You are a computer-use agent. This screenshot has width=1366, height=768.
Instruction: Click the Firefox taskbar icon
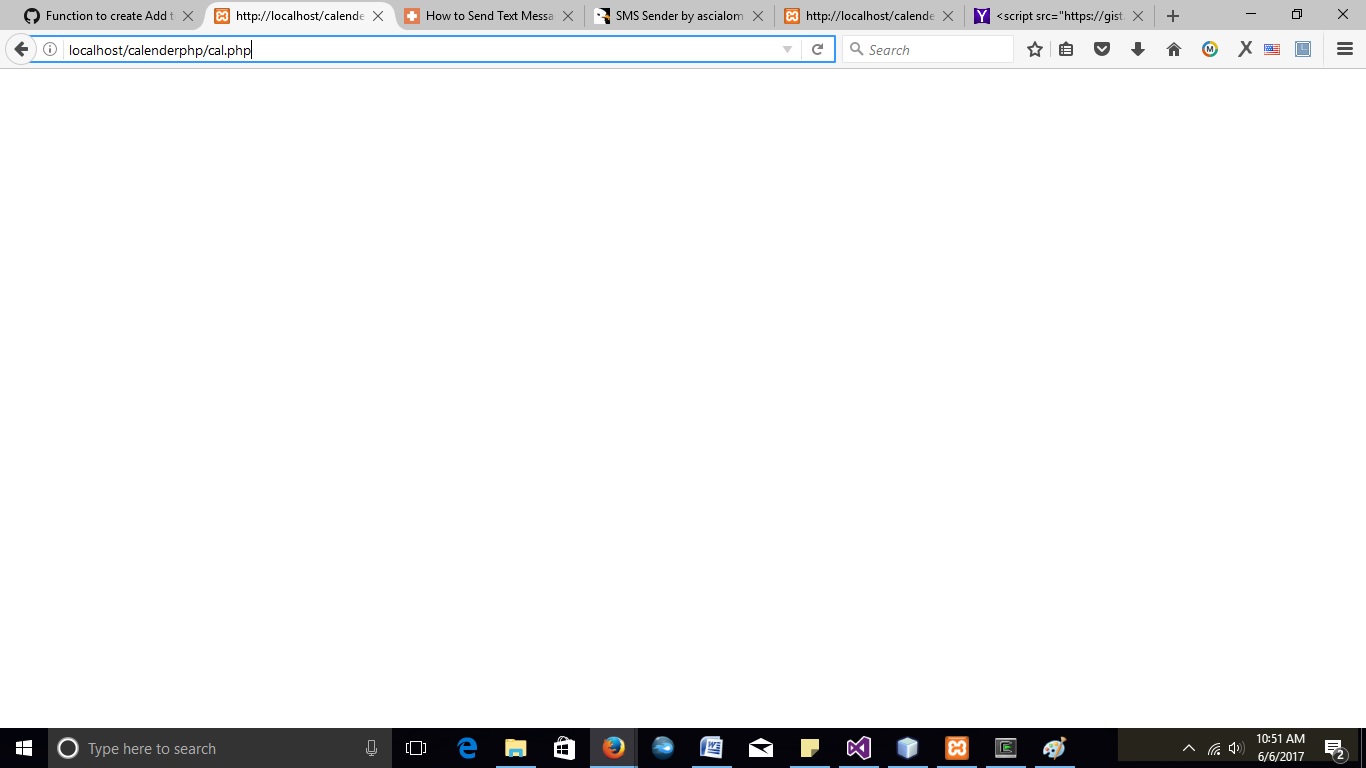pyautogui.click(x=614, y=748)
